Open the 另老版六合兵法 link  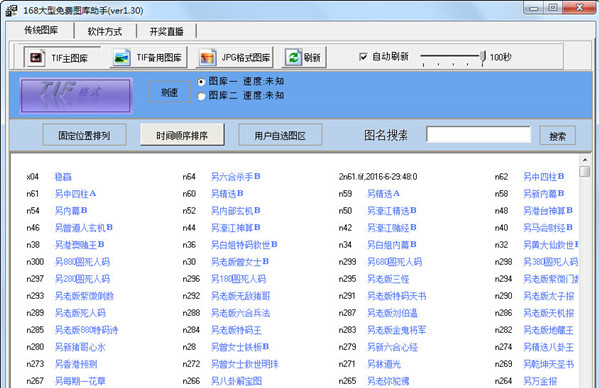point(241,313)
